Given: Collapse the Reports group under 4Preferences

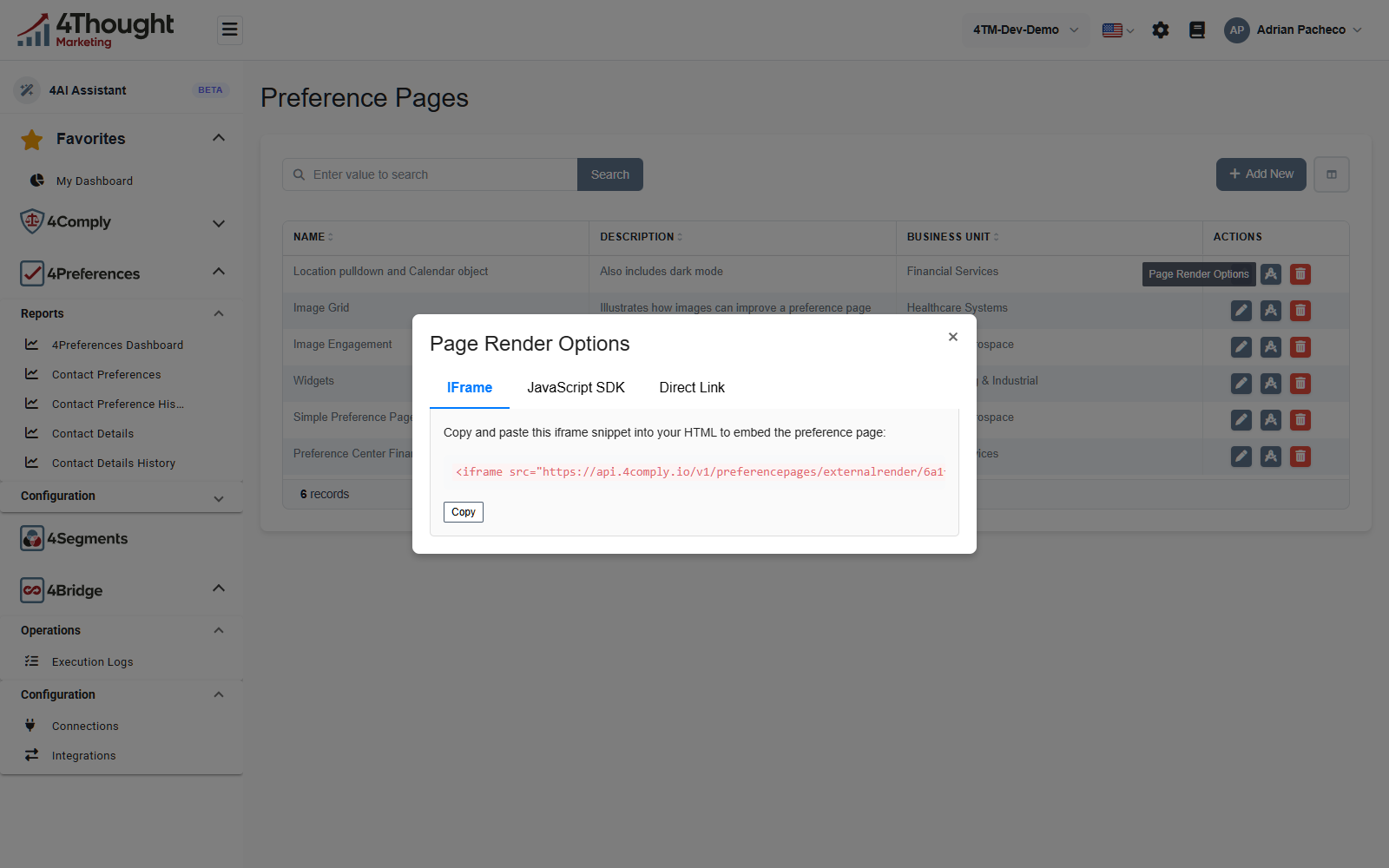Looking at the screenshot, I should (219, 313).
